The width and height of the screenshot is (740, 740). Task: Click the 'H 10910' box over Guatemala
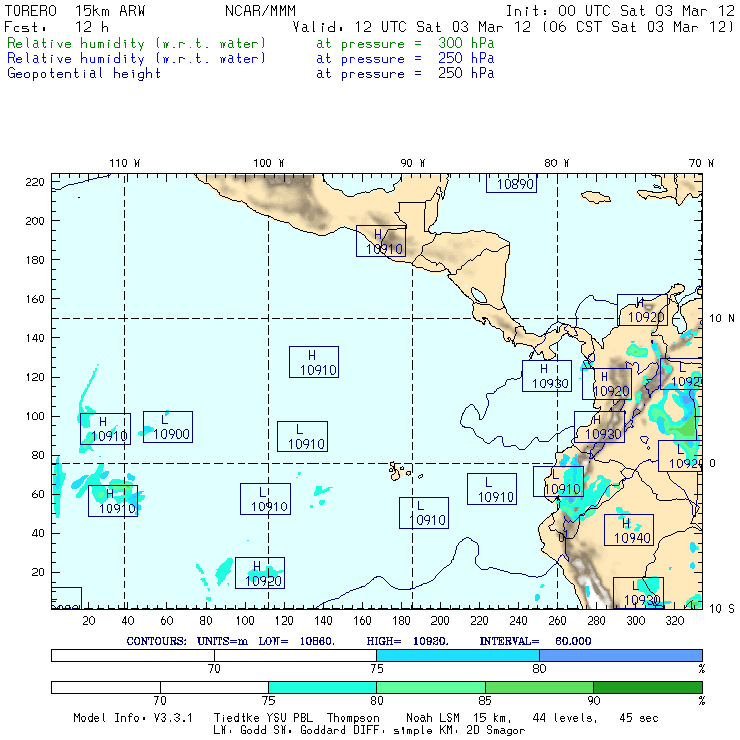click(381, 241)
